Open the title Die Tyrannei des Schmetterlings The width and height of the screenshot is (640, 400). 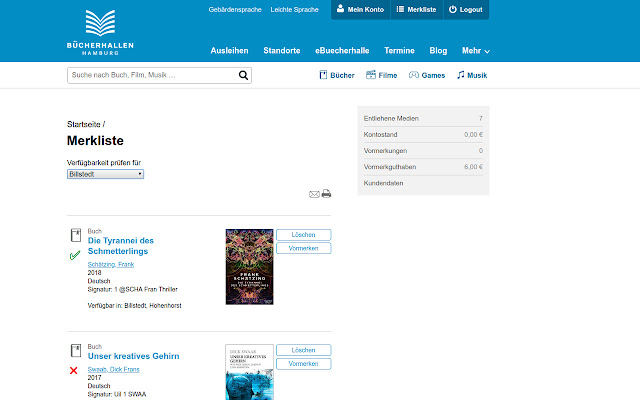point(121,246)
